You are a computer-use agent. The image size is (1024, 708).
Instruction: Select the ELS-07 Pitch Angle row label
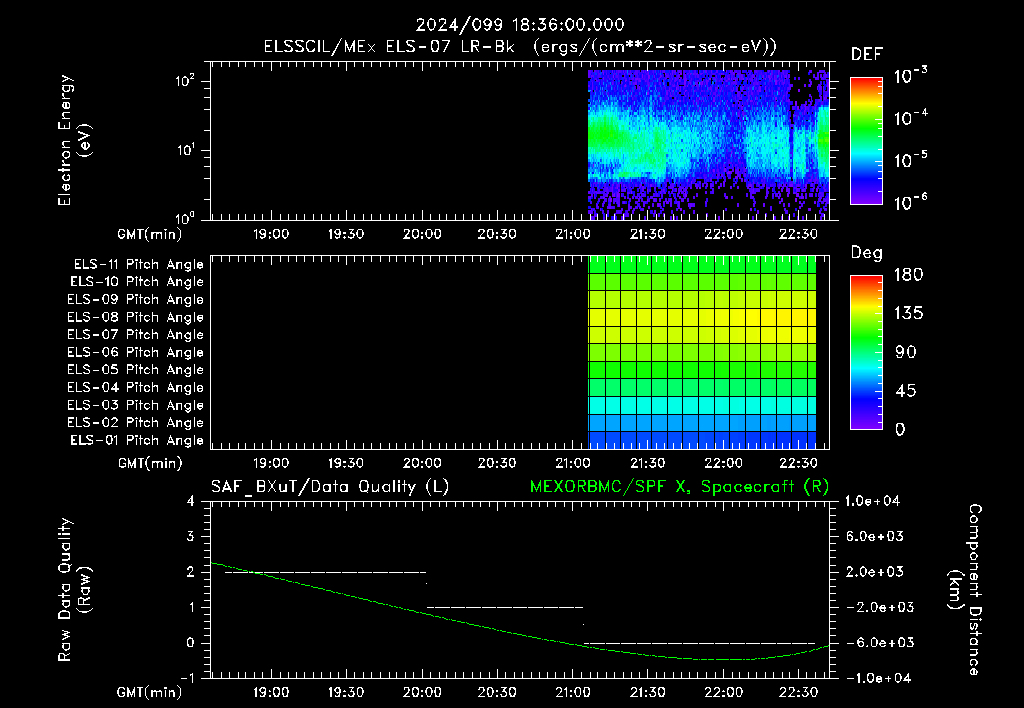pos(135,334)
